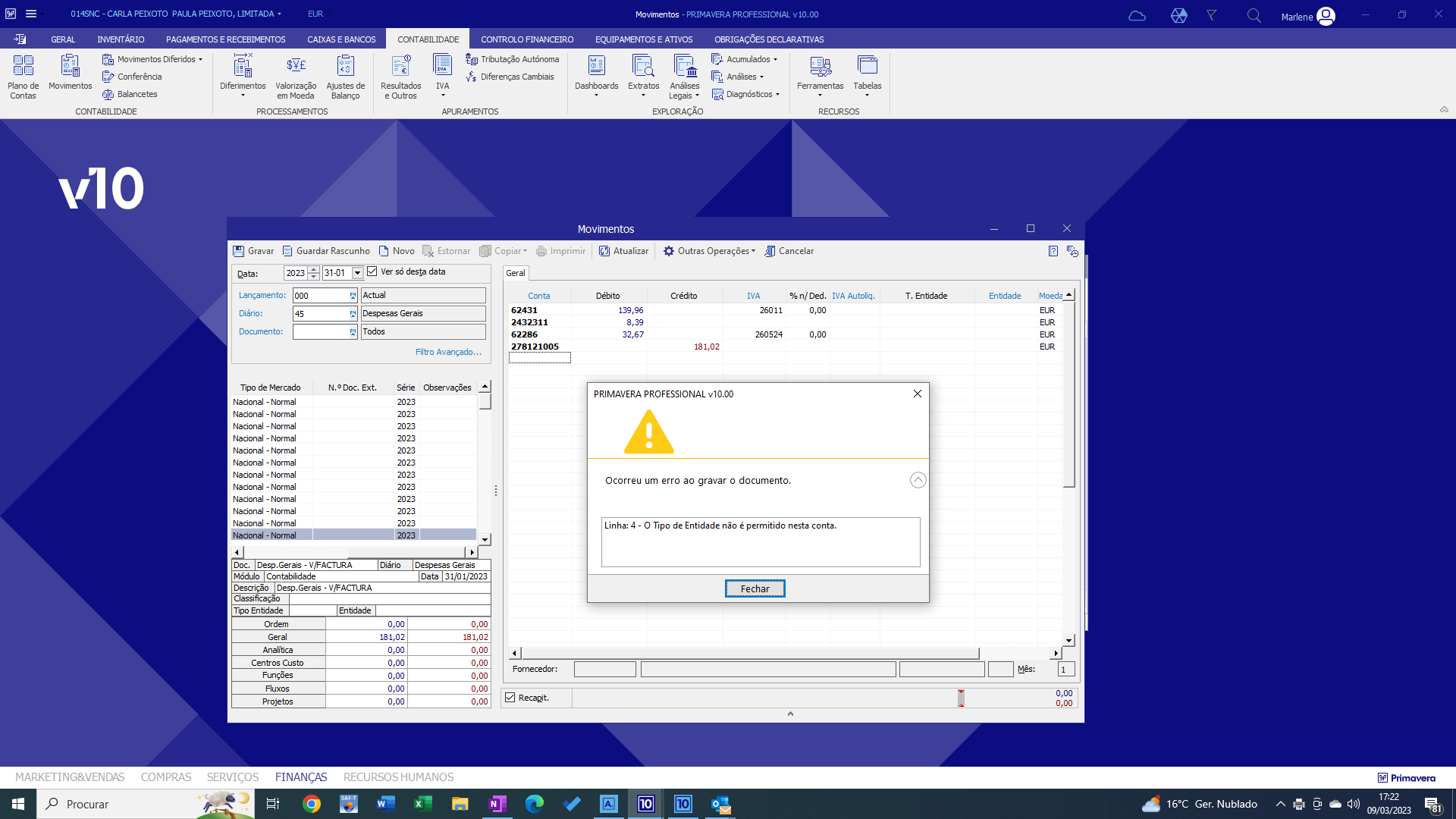Open Excel from the Windows taskbar
The image size is (1456, 819).
click(x=423, y=804)
